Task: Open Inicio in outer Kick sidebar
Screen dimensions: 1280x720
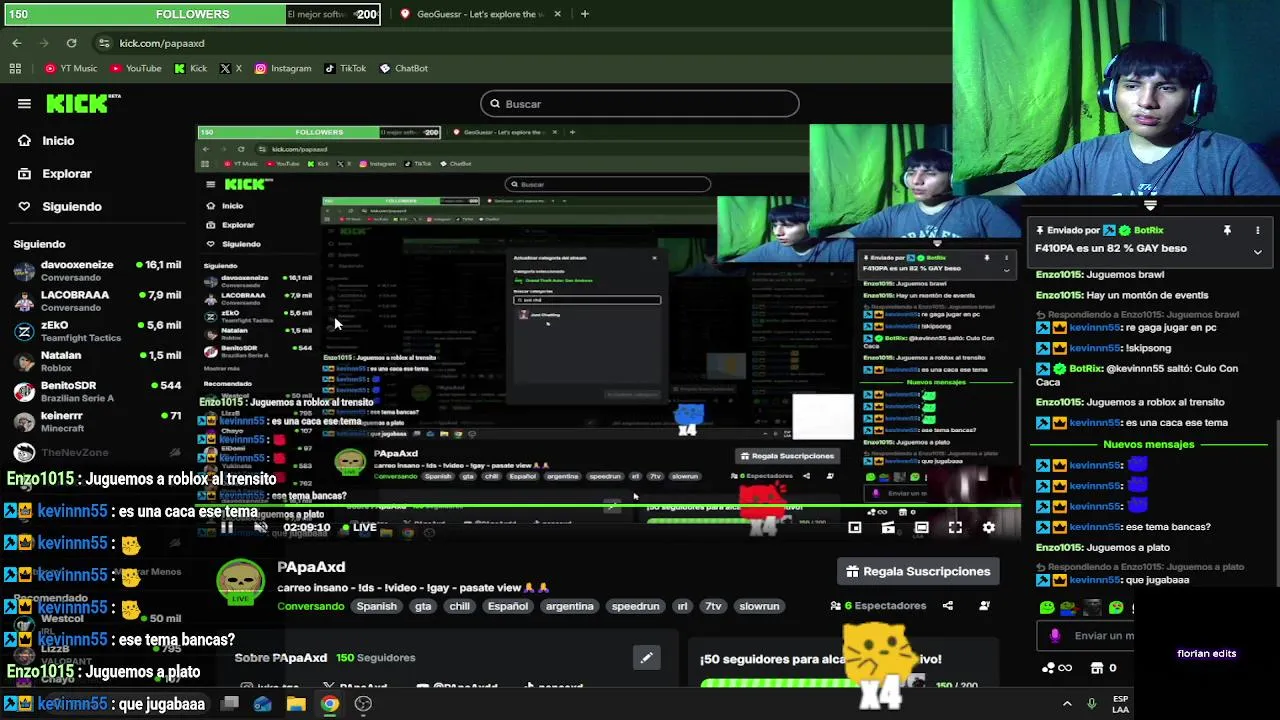Action: [47, 141]
